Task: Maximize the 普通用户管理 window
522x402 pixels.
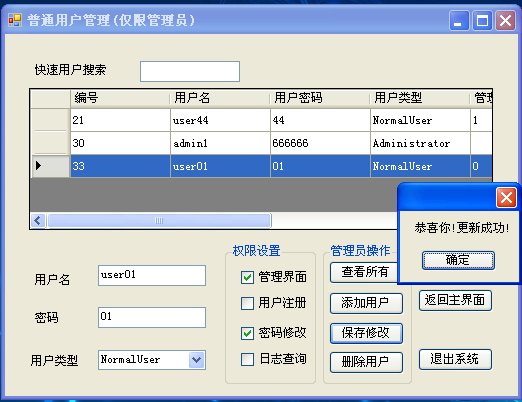Action: click(x=482, y=21)
